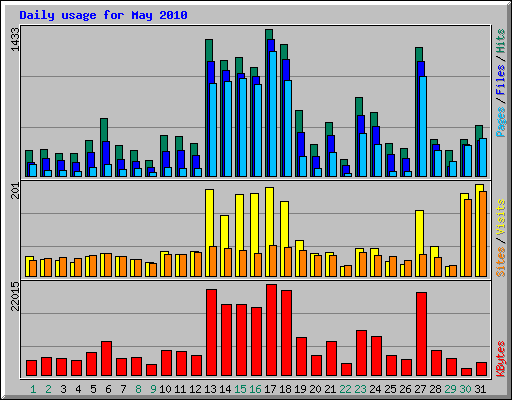Click the cyan pages bar for day 31

[483, 158]
